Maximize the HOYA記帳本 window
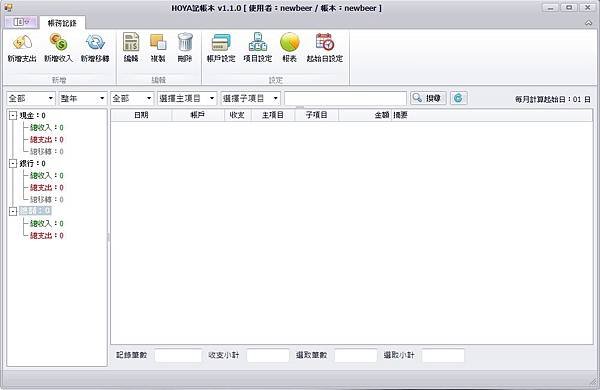This screenshot has width=600, height=390. 569,8
